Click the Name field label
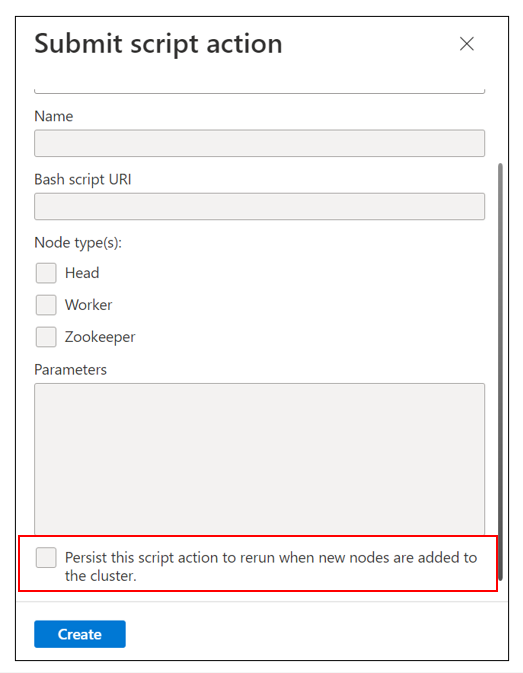523x673 pixels. 54,116
